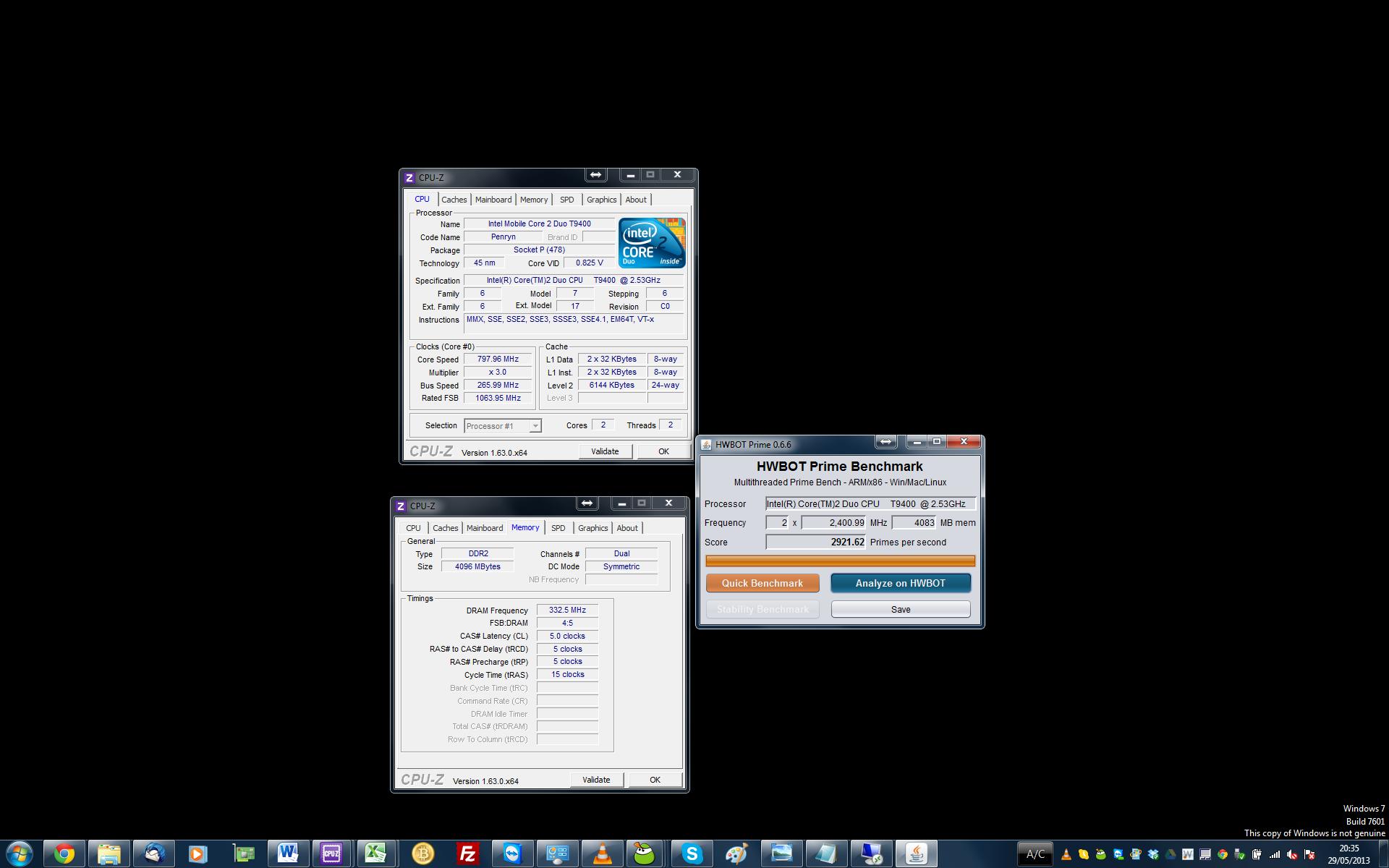Screen dimensions: 1389x868
Task: Launch Skype from the taskbar
Action: tap(692, 854)
